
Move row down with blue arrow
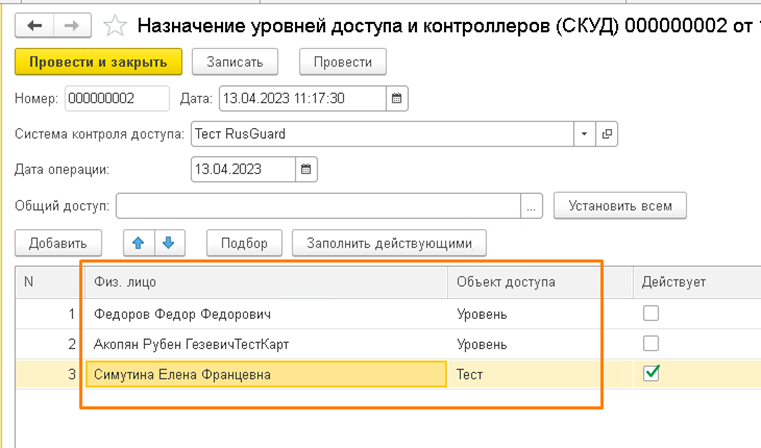[x=169, y=242]
